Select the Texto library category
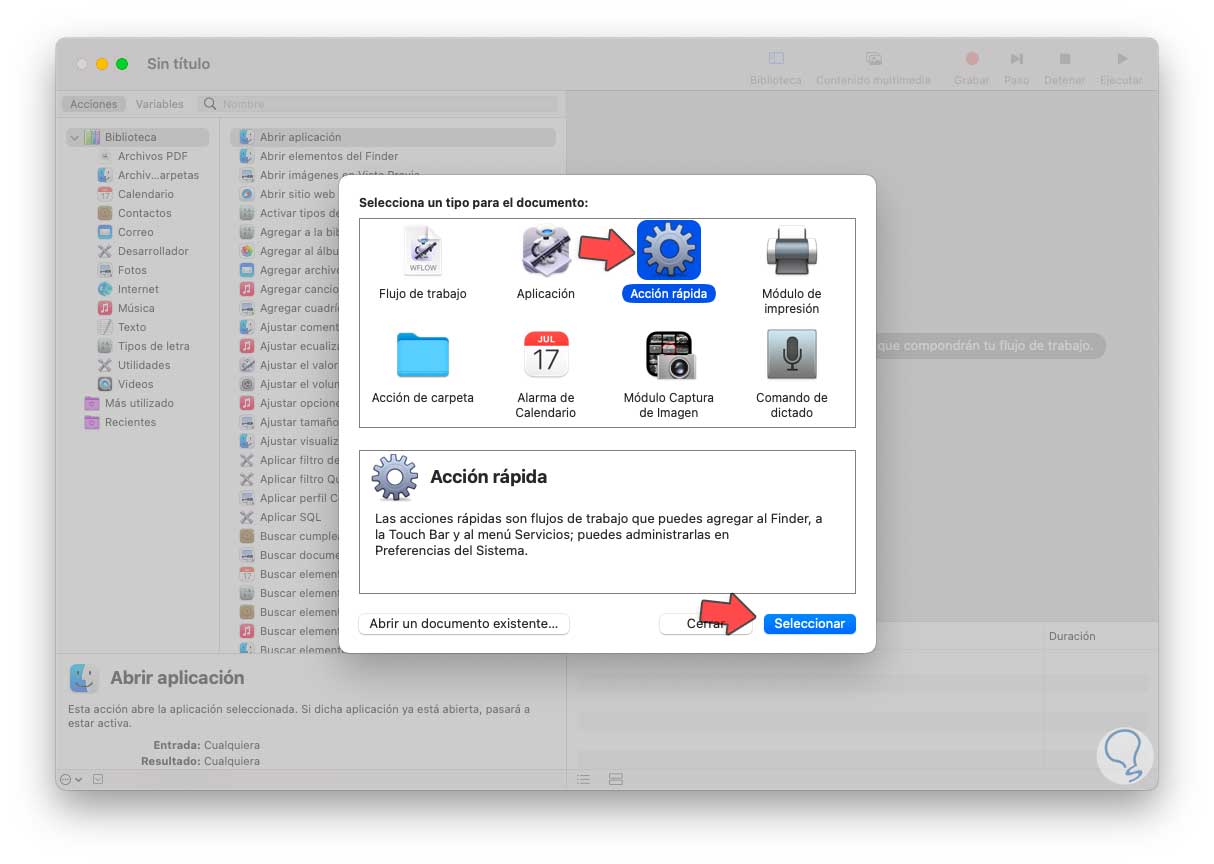 tap(132, 327)
